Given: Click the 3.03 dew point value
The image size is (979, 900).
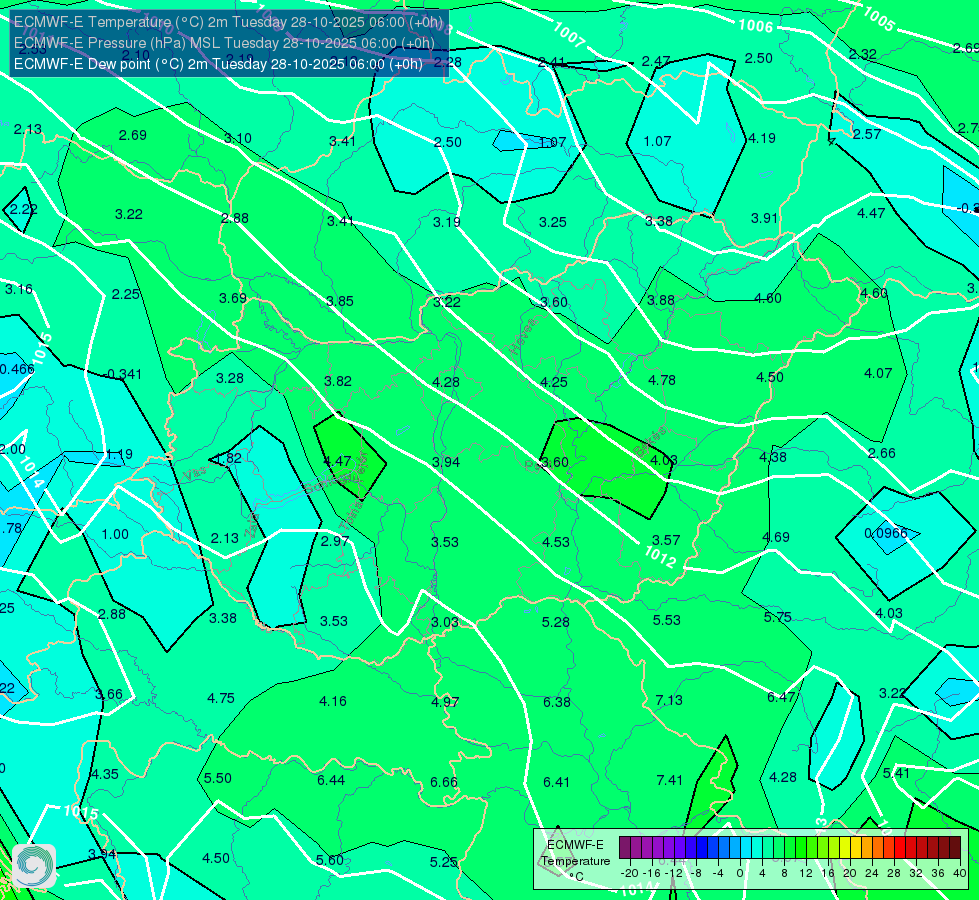Looking at the screenshot, I should click(445, 622).
